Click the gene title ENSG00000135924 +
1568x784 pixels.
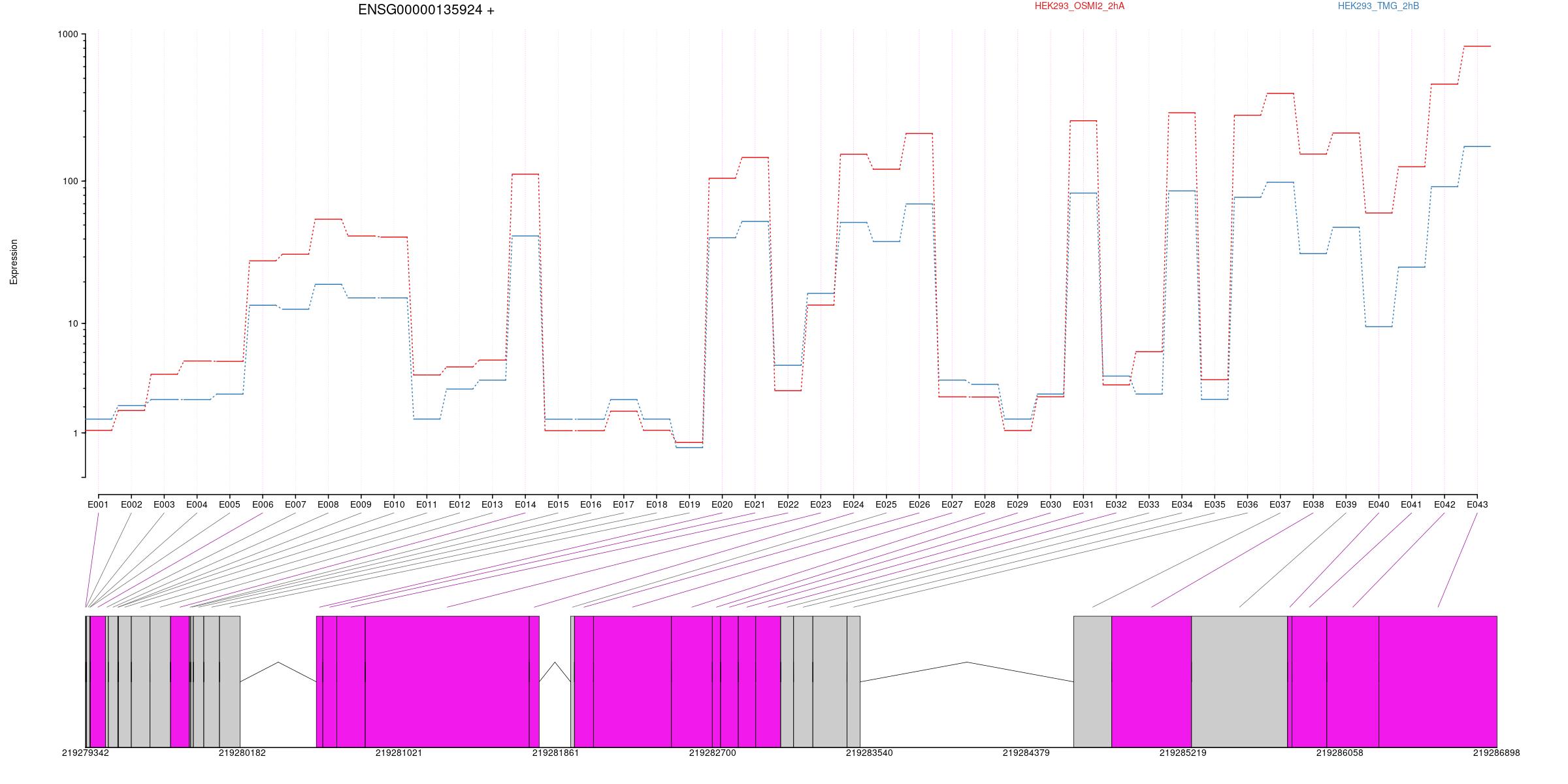(x=426, y=10)
